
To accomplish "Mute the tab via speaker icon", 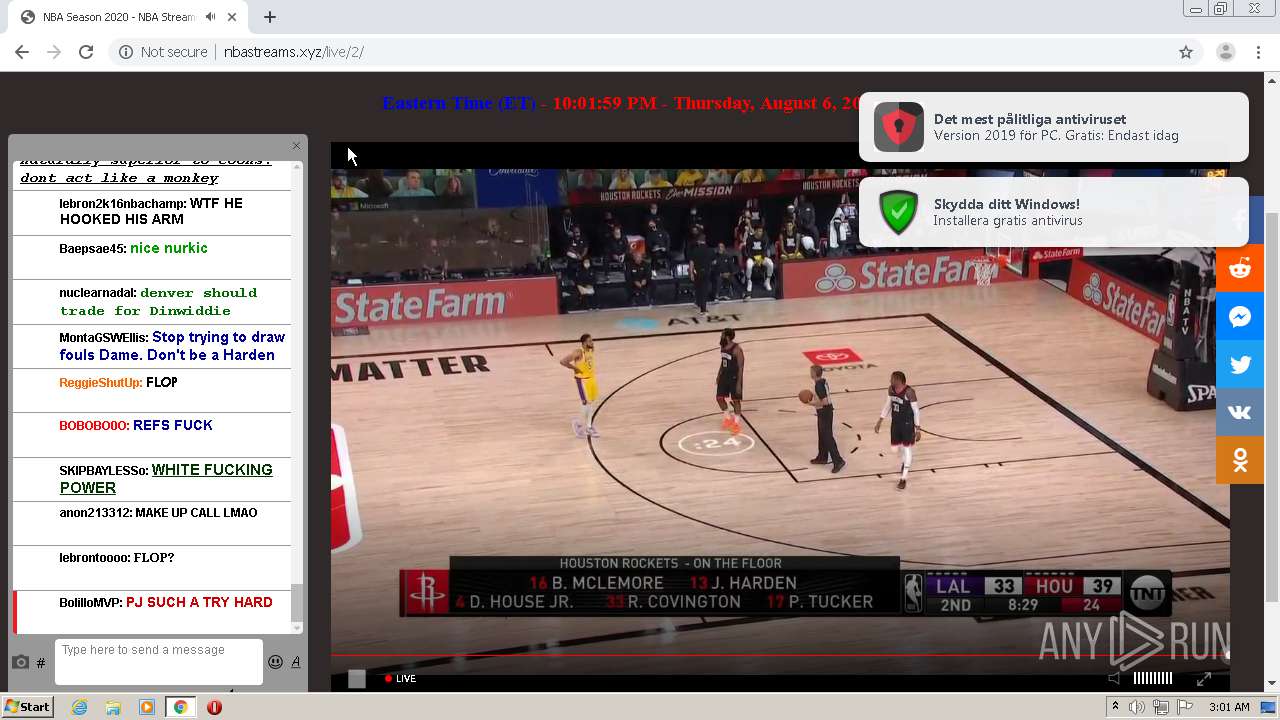I will tap(210, 17).
